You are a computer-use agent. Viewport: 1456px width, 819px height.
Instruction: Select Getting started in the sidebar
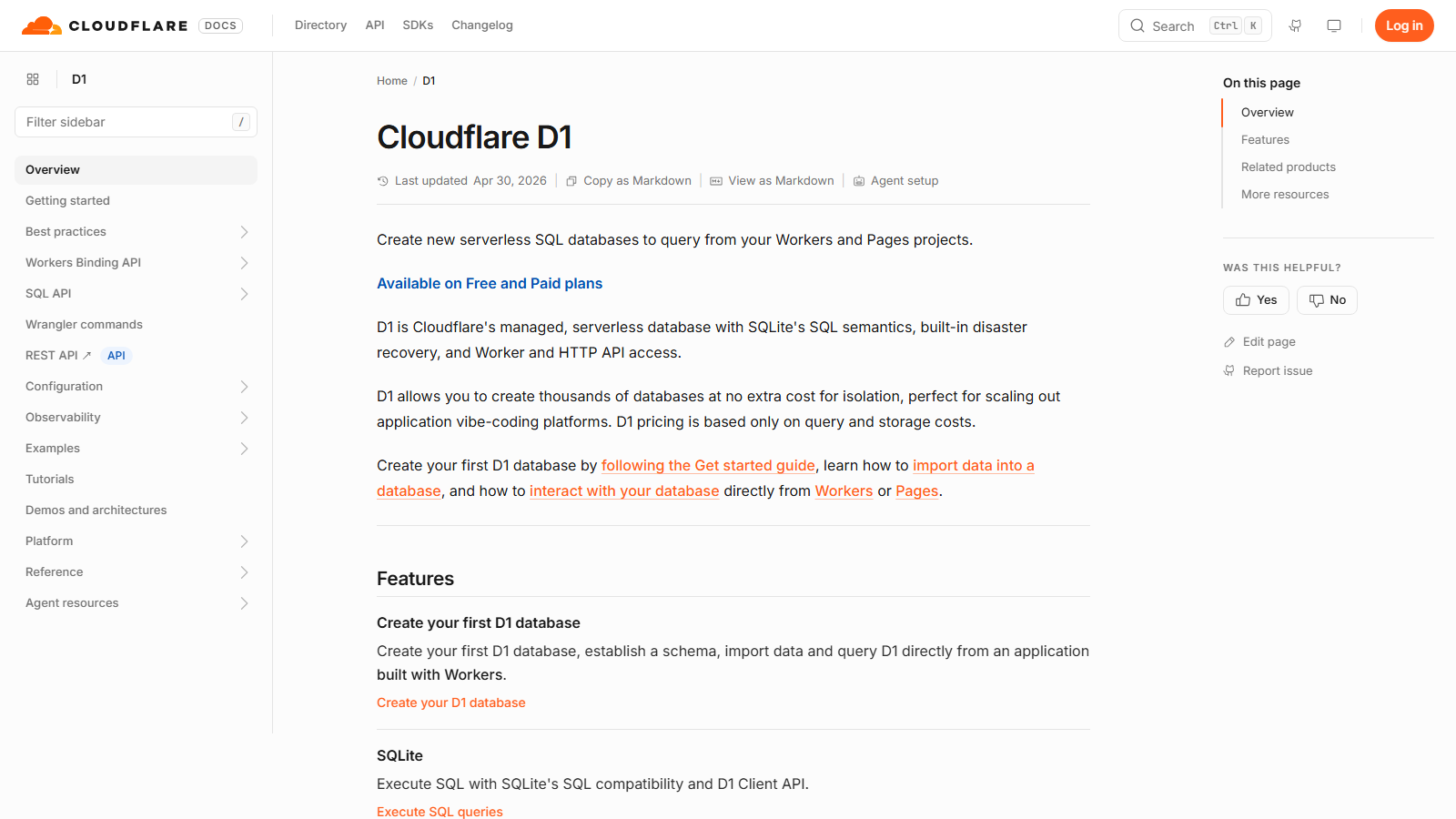tap(136, 201)
